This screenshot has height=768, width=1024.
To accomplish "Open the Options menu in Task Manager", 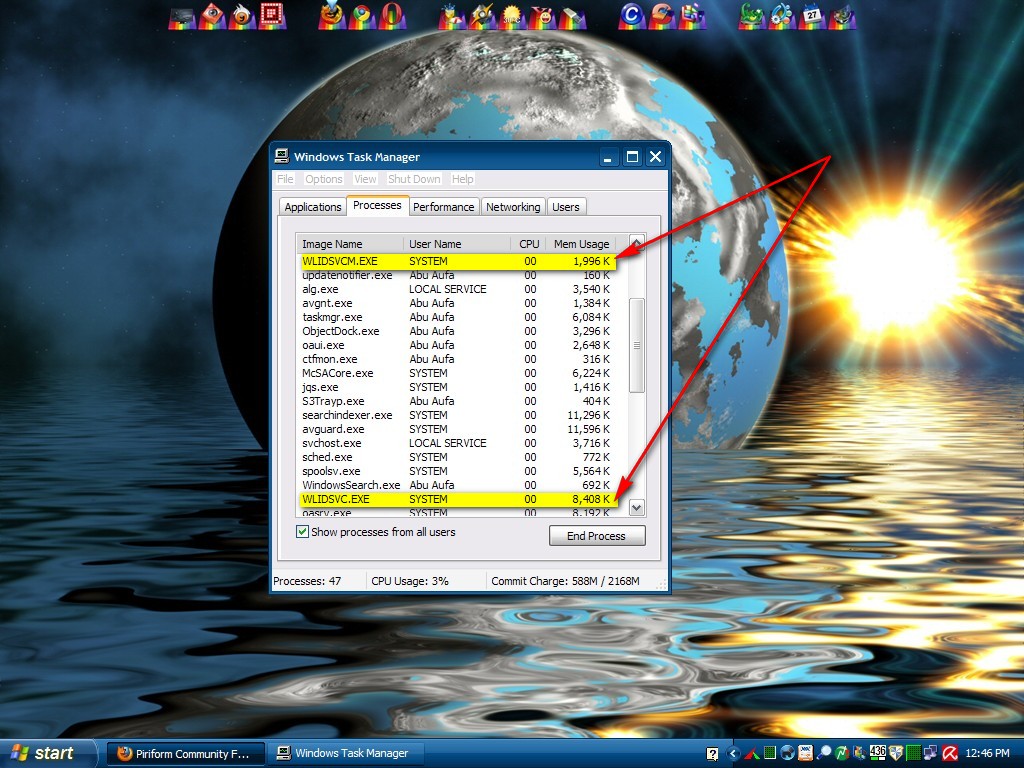I will 323,179.
